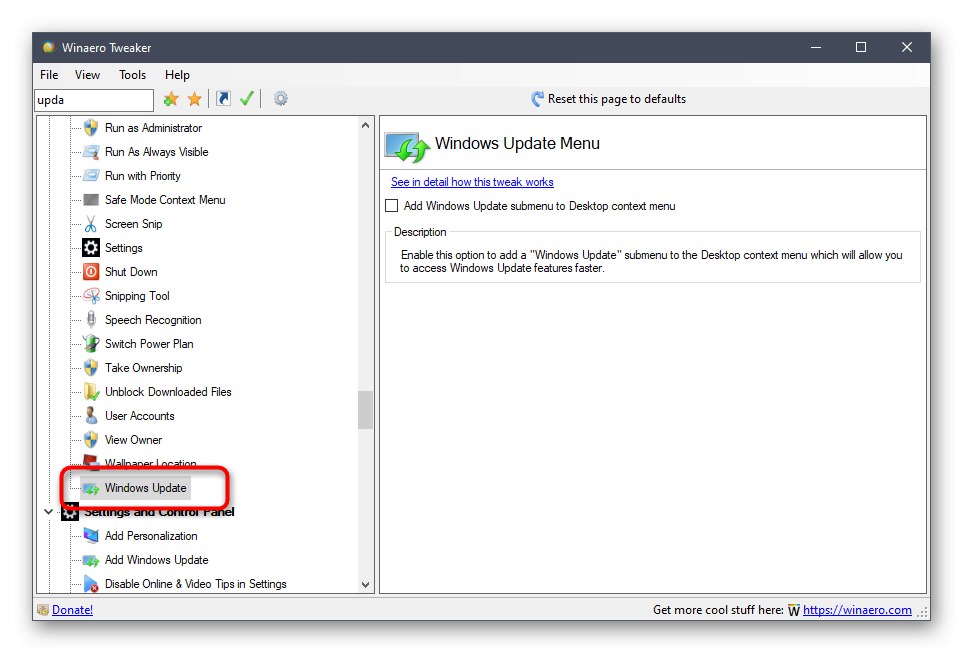Collapse the Settings and Control Panel category

pos(49,511)
